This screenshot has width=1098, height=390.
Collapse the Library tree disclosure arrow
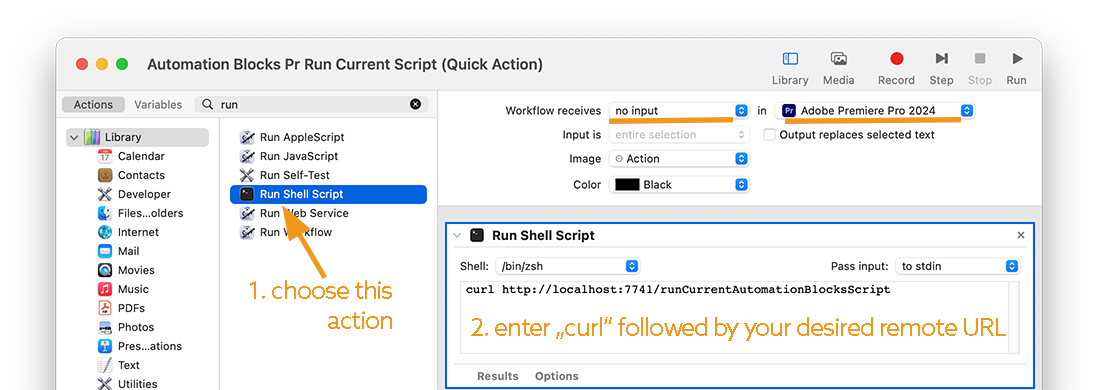click(74, 137)
